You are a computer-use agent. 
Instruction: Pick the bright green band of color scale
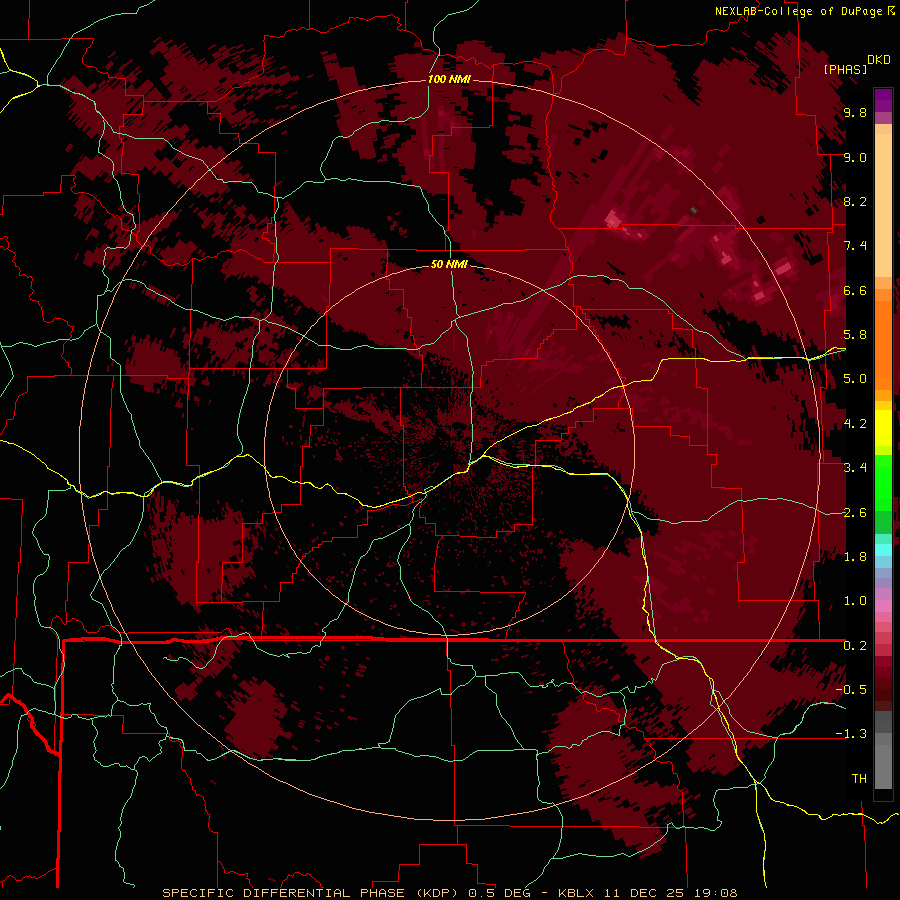click(x=883, y=482)
